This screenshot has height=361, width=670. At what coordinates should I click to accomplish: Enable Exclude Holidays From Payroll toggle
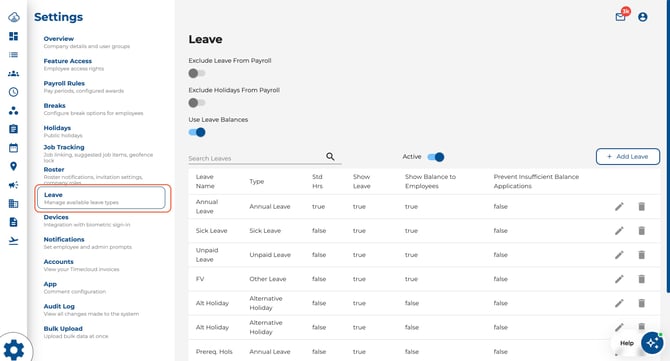197,103
